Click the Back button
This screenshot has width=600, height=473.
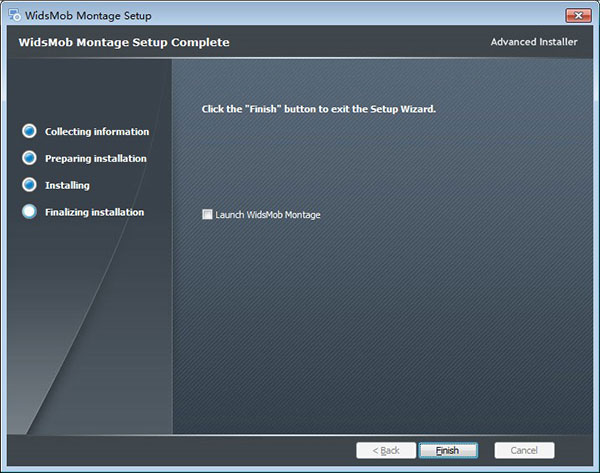tap(386, 450)
